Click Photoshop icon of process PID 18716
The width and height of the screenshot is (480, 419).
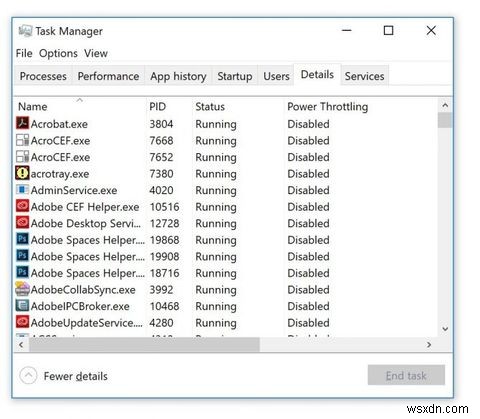pyautogui.click(x=22, y=272)
